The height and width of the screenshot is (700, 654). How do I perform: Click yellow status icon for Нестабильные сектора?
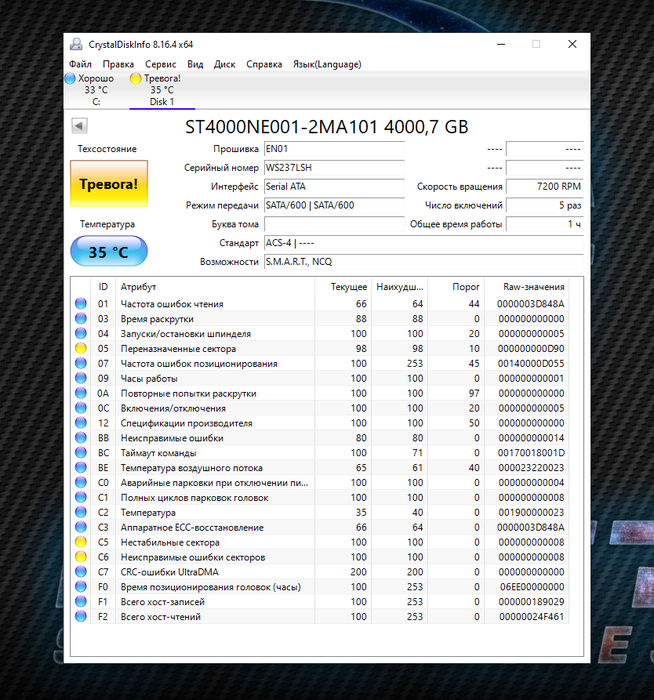point(81,542)
